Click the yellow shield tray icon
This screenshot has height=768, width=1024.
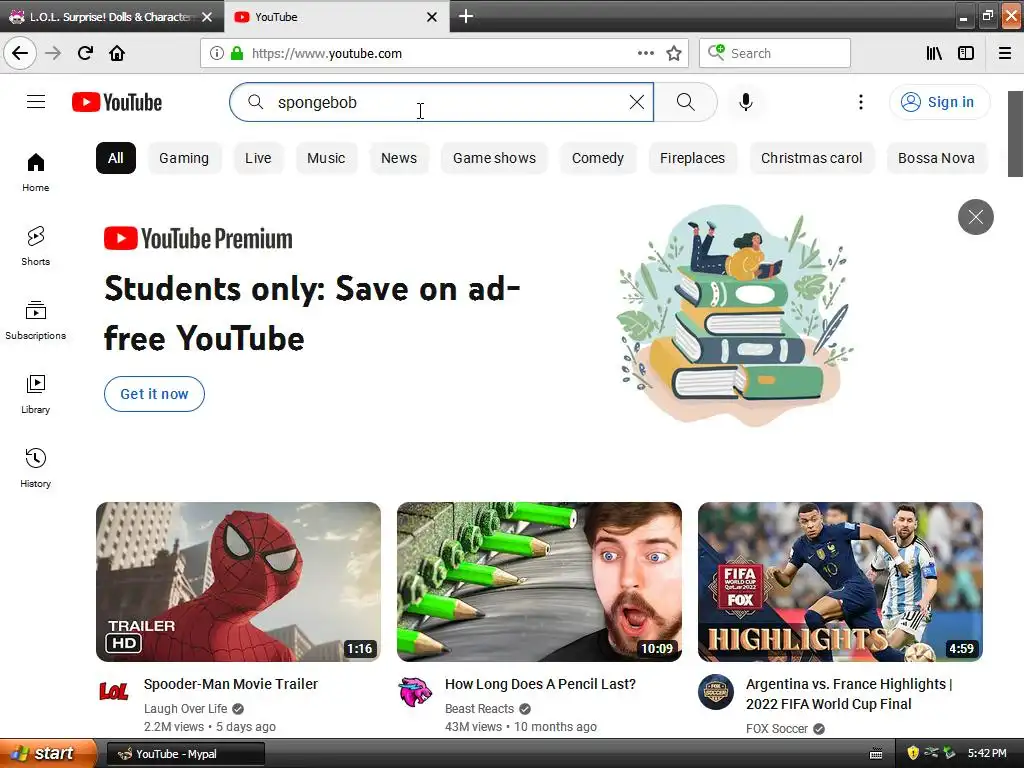tap(913, 753)
